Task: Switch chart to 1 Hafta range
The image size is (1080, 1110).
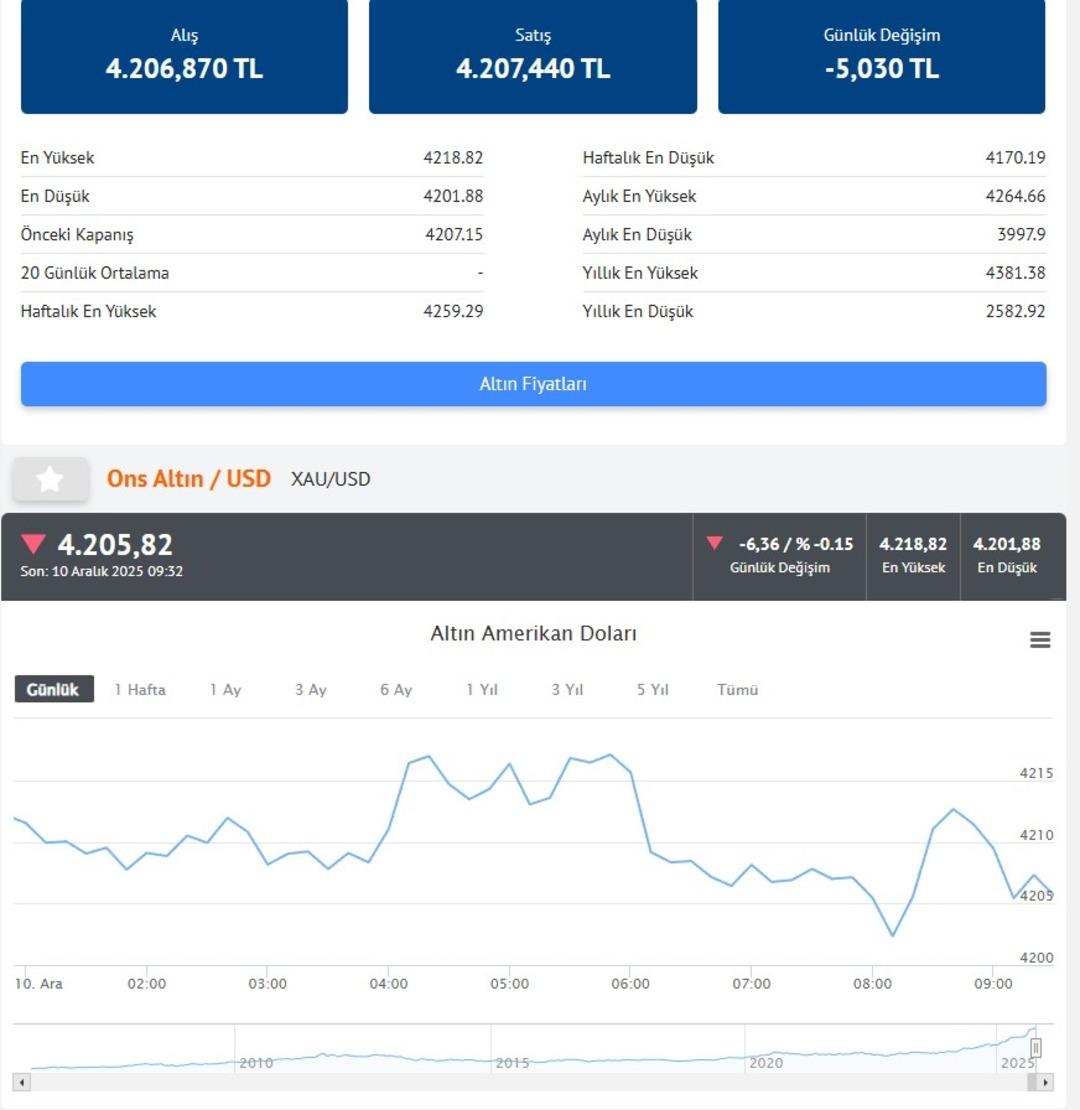Action: [140, 689]
